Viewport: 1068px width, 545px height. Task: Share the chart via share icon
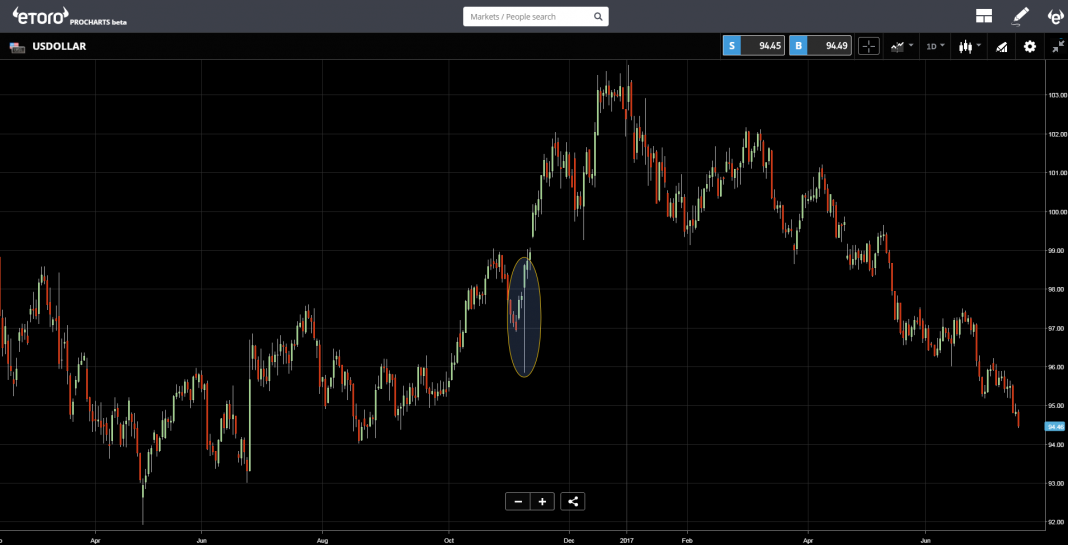coord(573,501)
